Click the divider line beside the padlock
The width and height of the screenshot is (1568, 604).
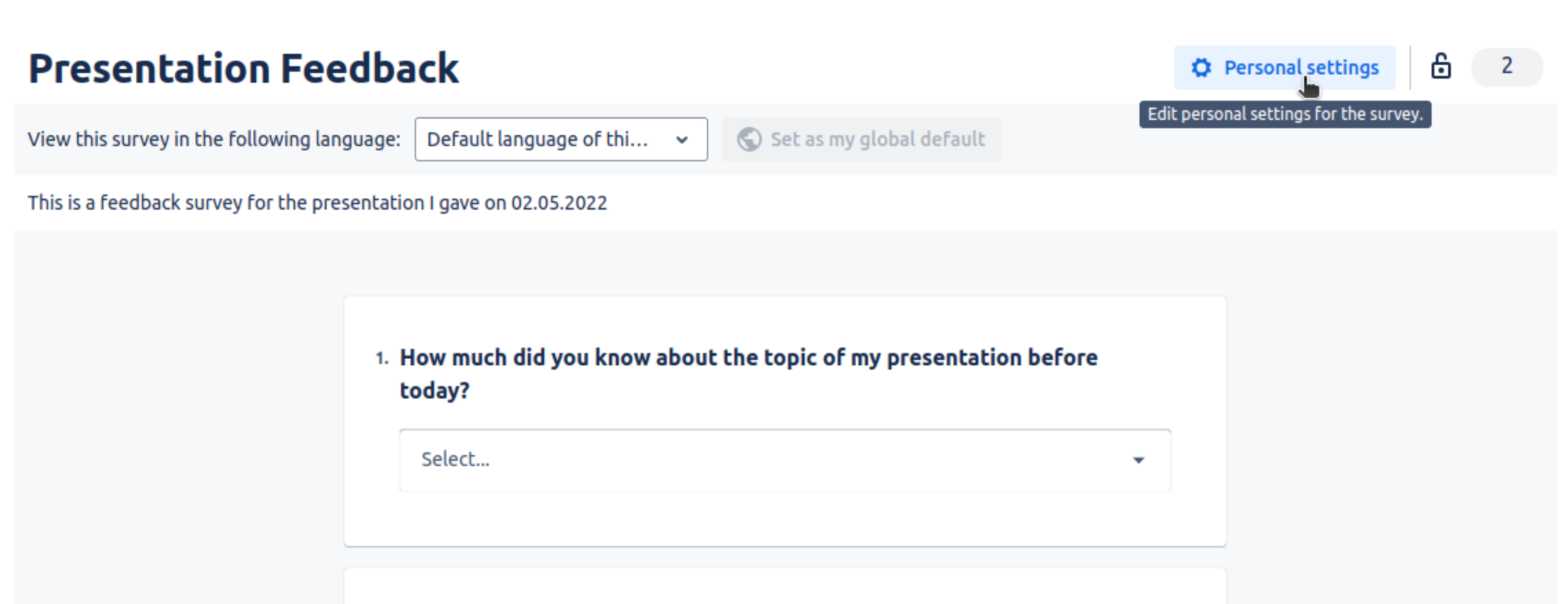(1410, 67)
